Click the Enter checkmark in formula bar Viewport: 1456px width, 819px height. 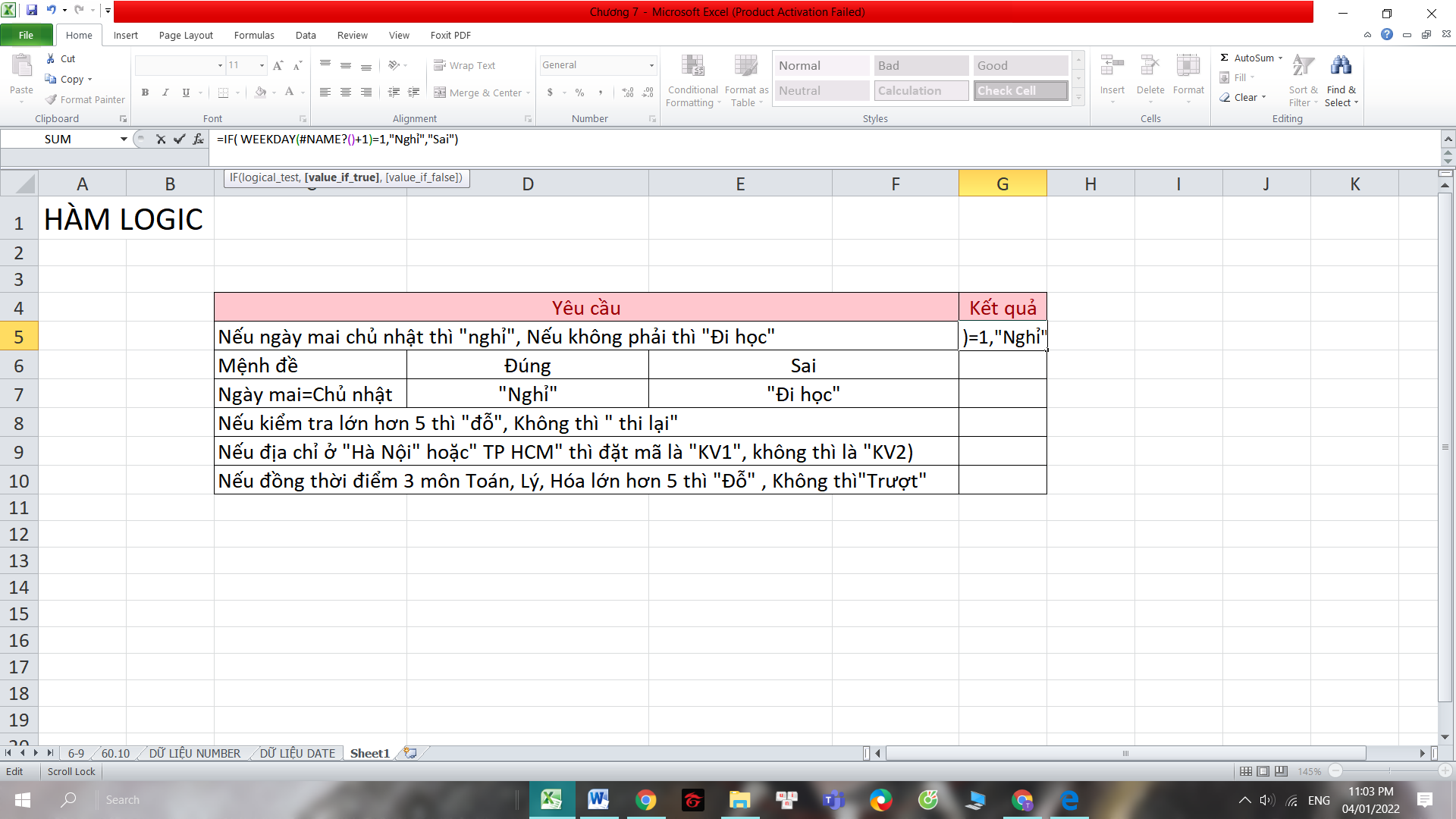(179, 139)
